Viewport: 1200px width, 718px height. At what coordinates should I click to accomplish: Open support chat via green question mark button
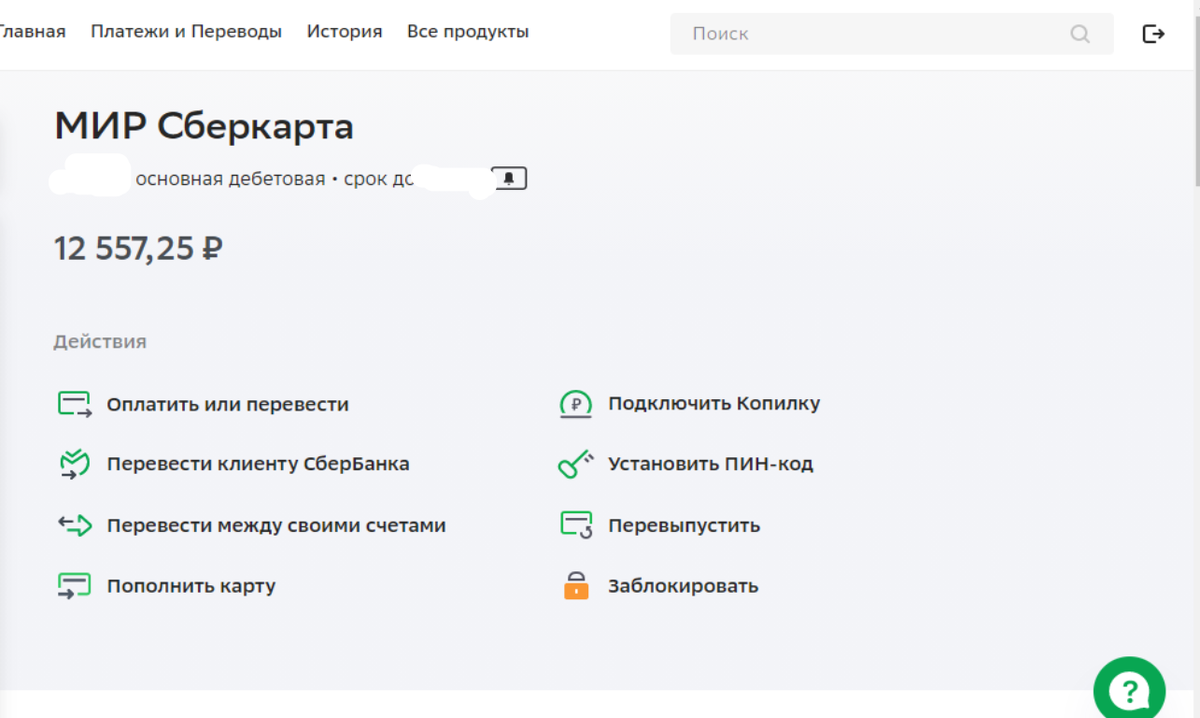pos(1129,689)
